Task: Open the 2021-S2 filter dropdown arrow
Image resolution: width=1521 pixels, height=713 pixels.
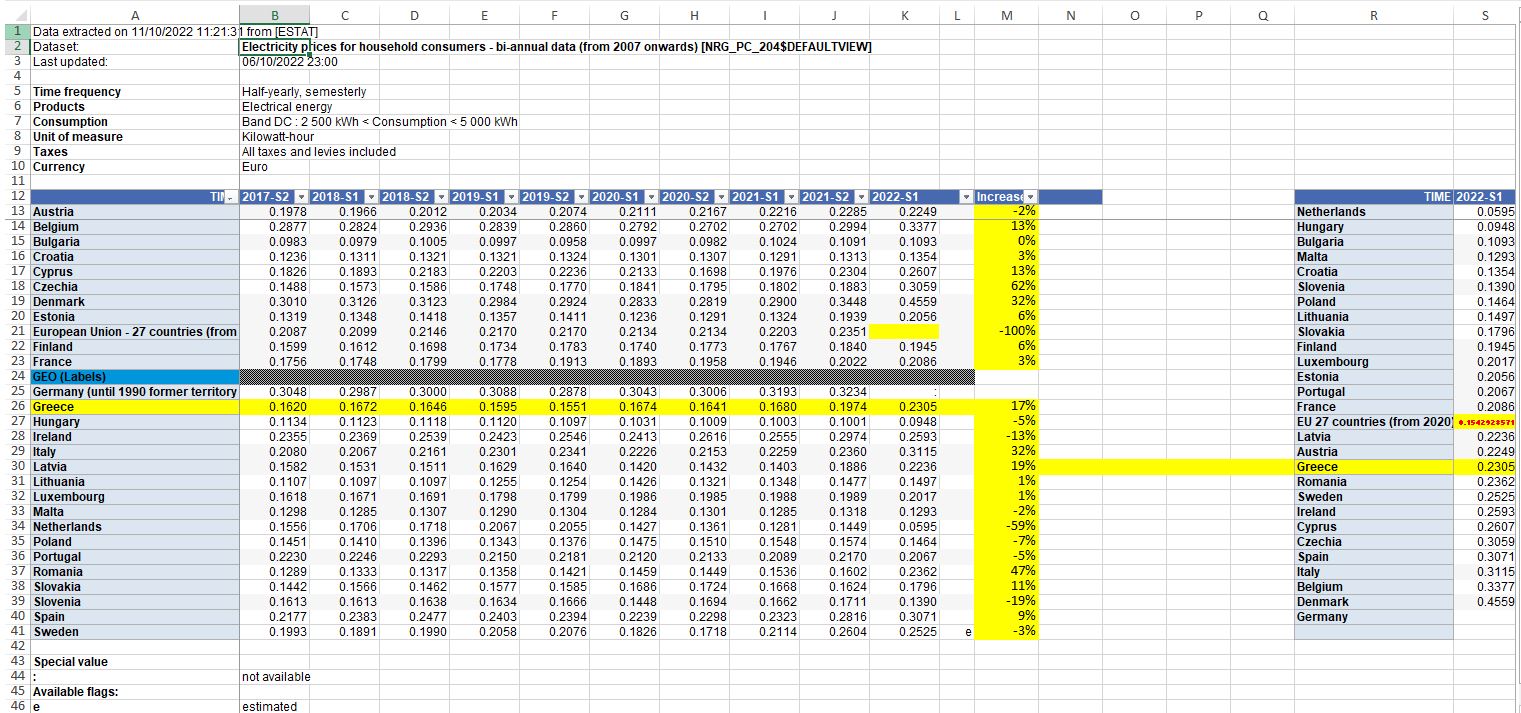Action: [861, 197]
